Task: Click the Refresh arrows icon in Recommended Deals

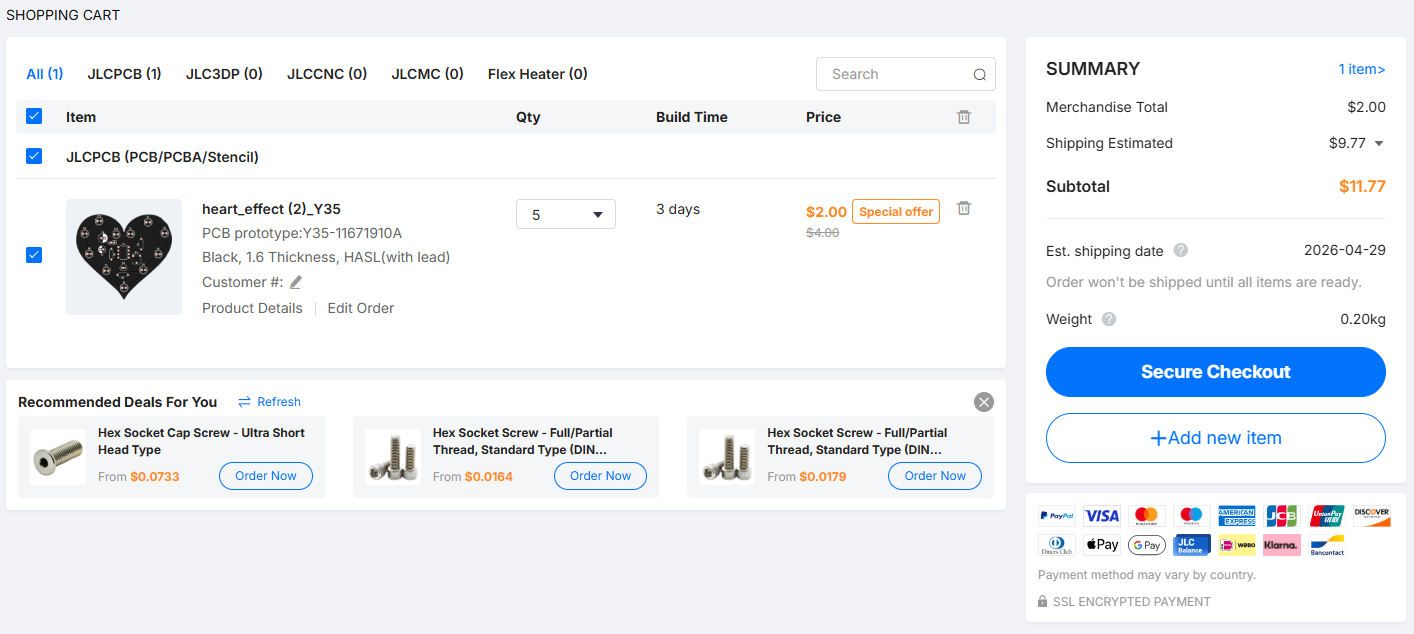Action: (244, 402)
